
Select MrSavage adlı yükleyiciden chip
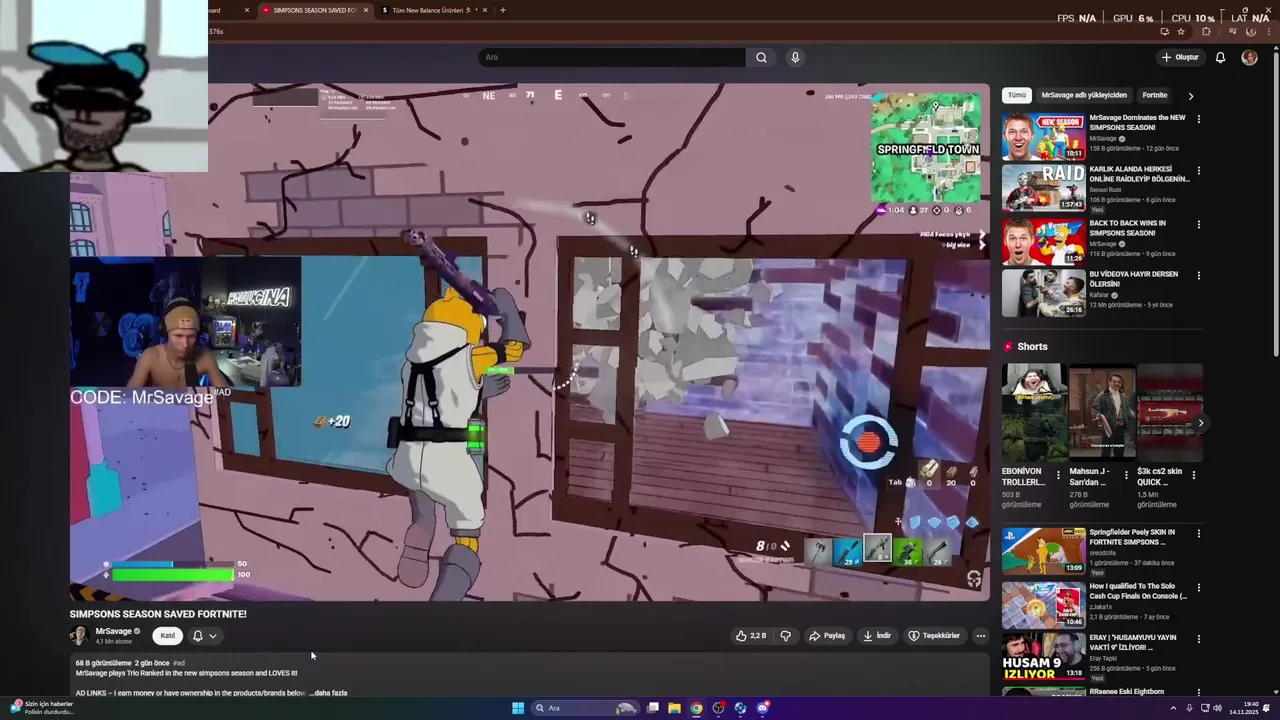point(1084,95)
